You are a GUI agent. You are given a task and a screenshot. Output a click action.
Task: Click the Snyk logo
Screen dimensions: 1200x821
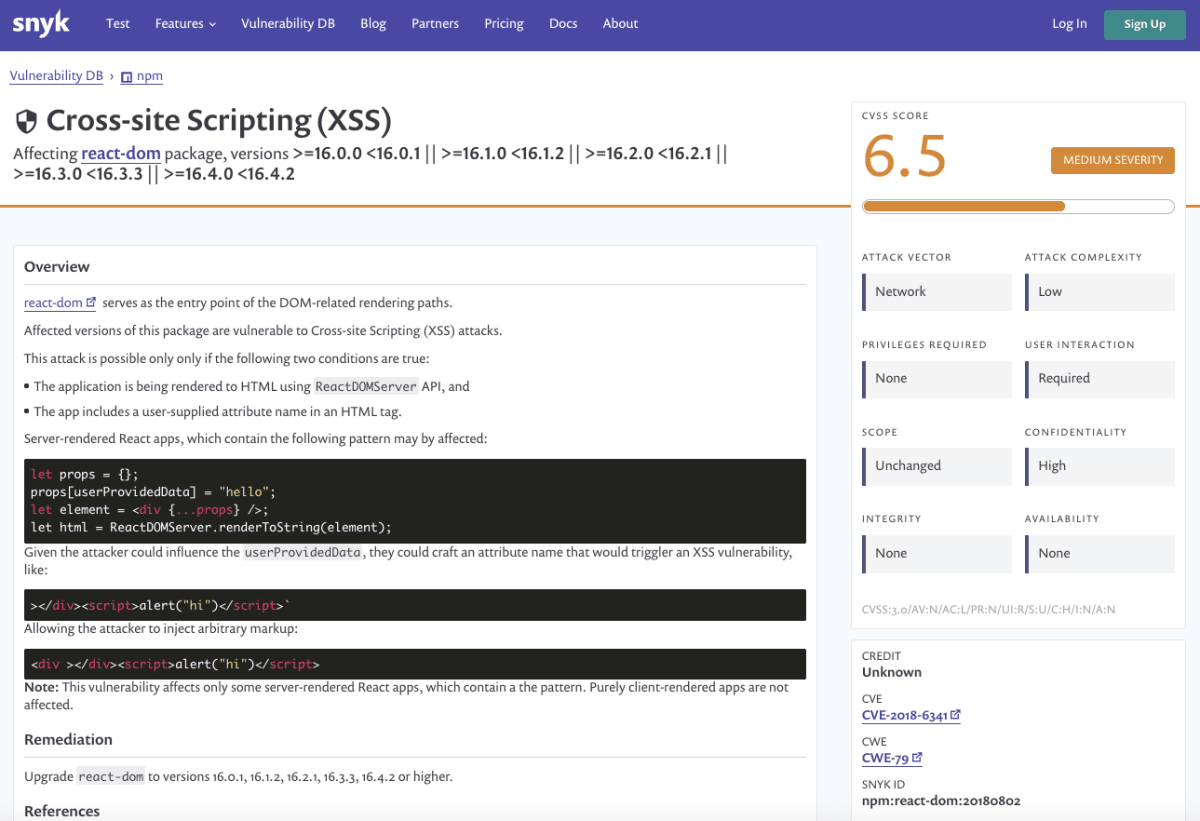40,23
